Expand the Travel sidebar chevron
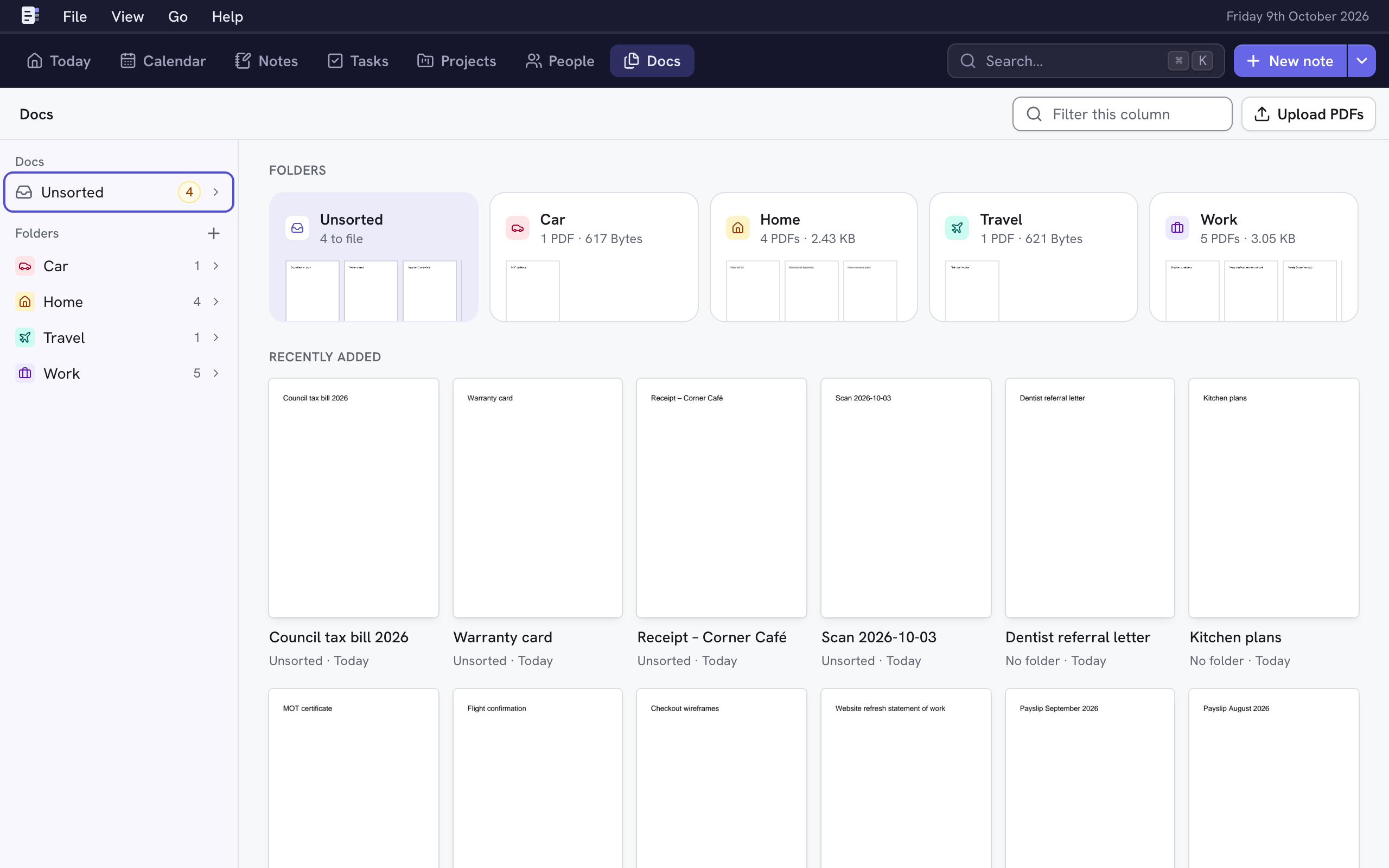Image resolution: width=1389 pixels, height=868 pixels. 216,337
